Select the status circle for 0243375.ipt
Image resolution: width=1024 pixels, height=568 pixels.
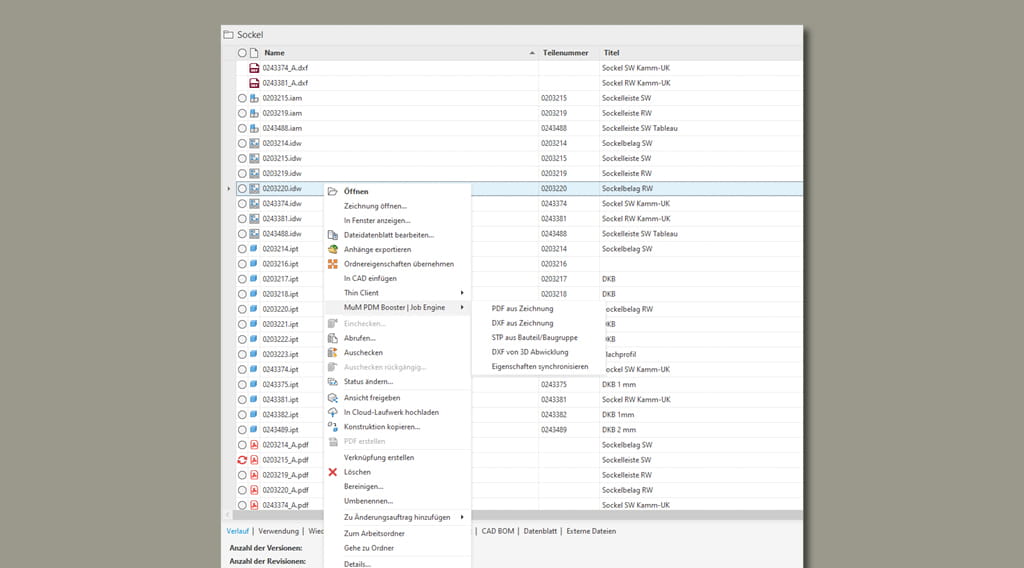click(242, 385)
